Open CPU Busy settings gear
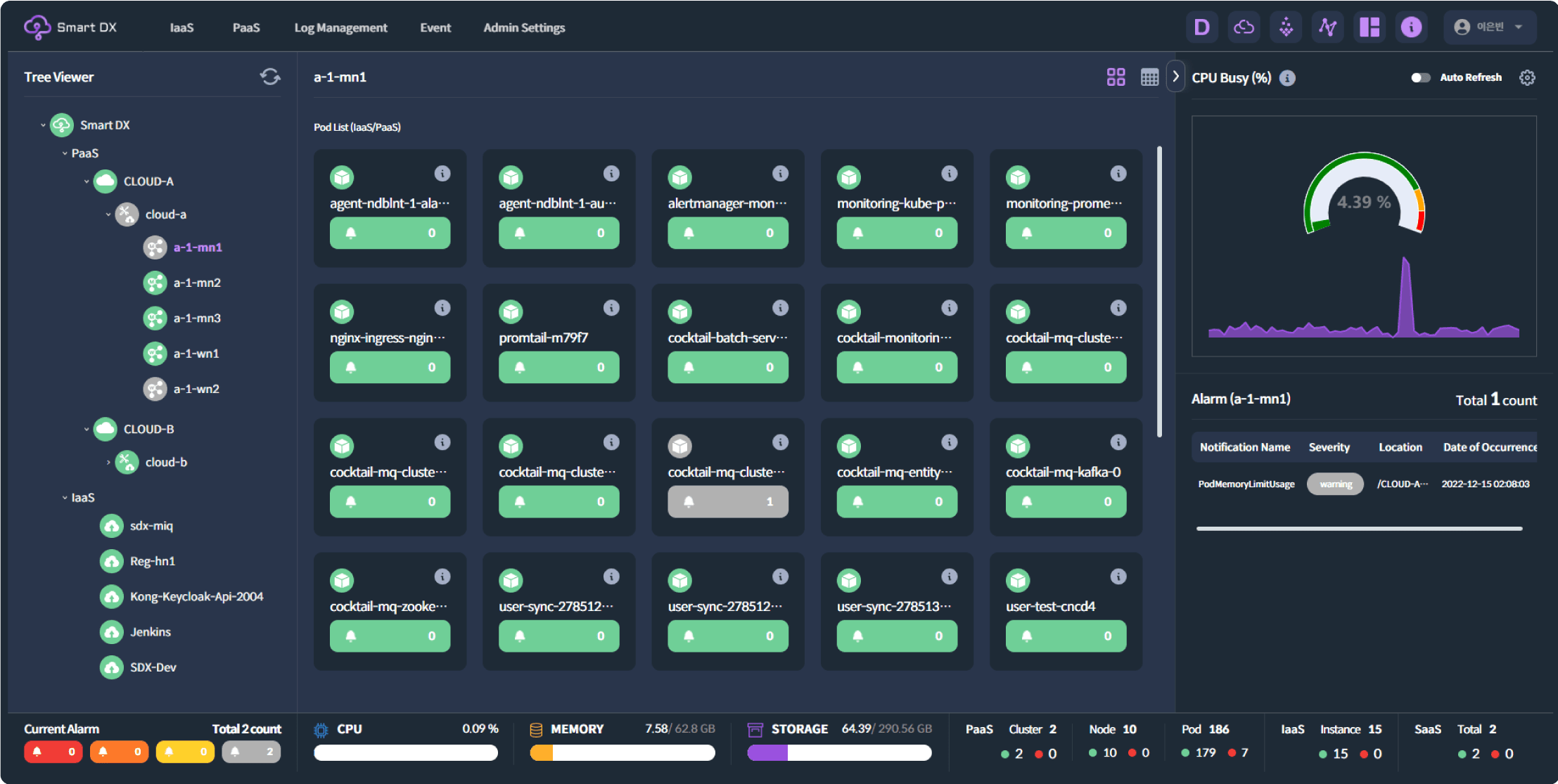This screenshot has width=1558, height=784. (1527, 77)
